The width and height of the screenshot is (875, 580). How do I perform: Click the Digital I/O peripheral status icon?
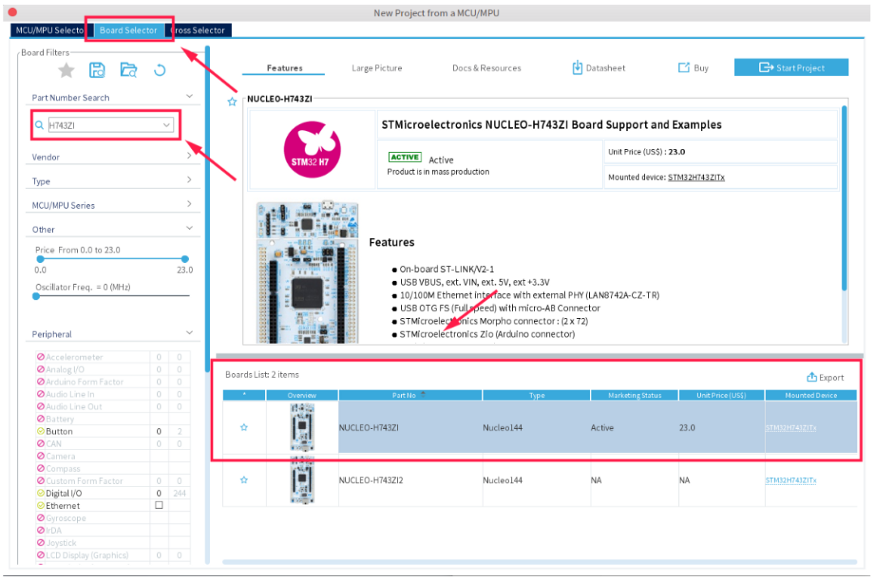40,493
